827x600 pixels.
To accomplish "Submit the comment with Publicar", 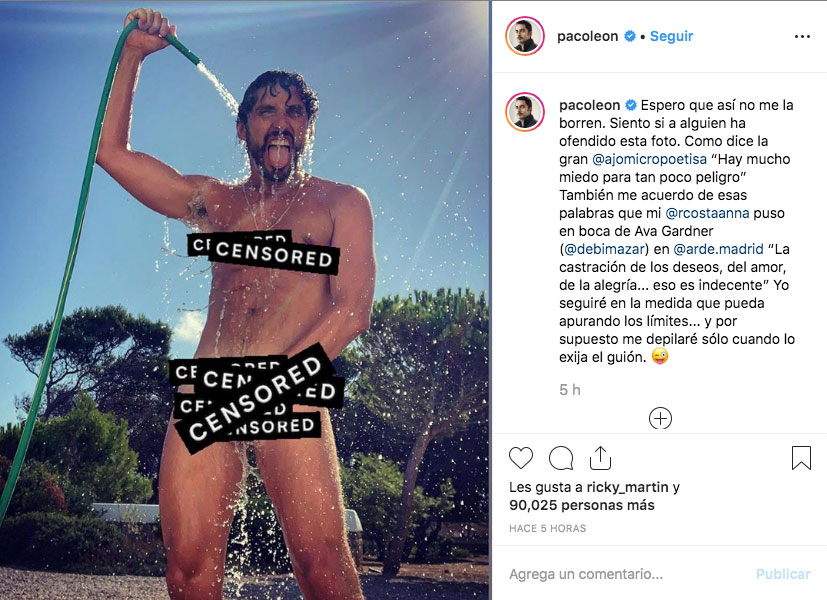I will point(783,574).
